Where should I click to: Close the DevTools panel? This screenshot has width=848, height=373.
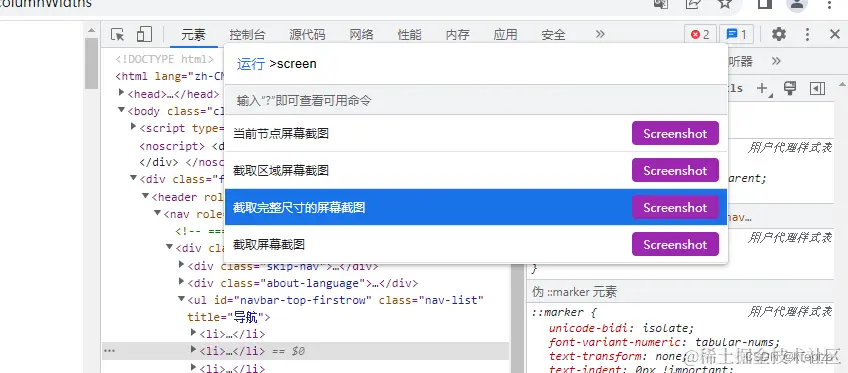834,35
